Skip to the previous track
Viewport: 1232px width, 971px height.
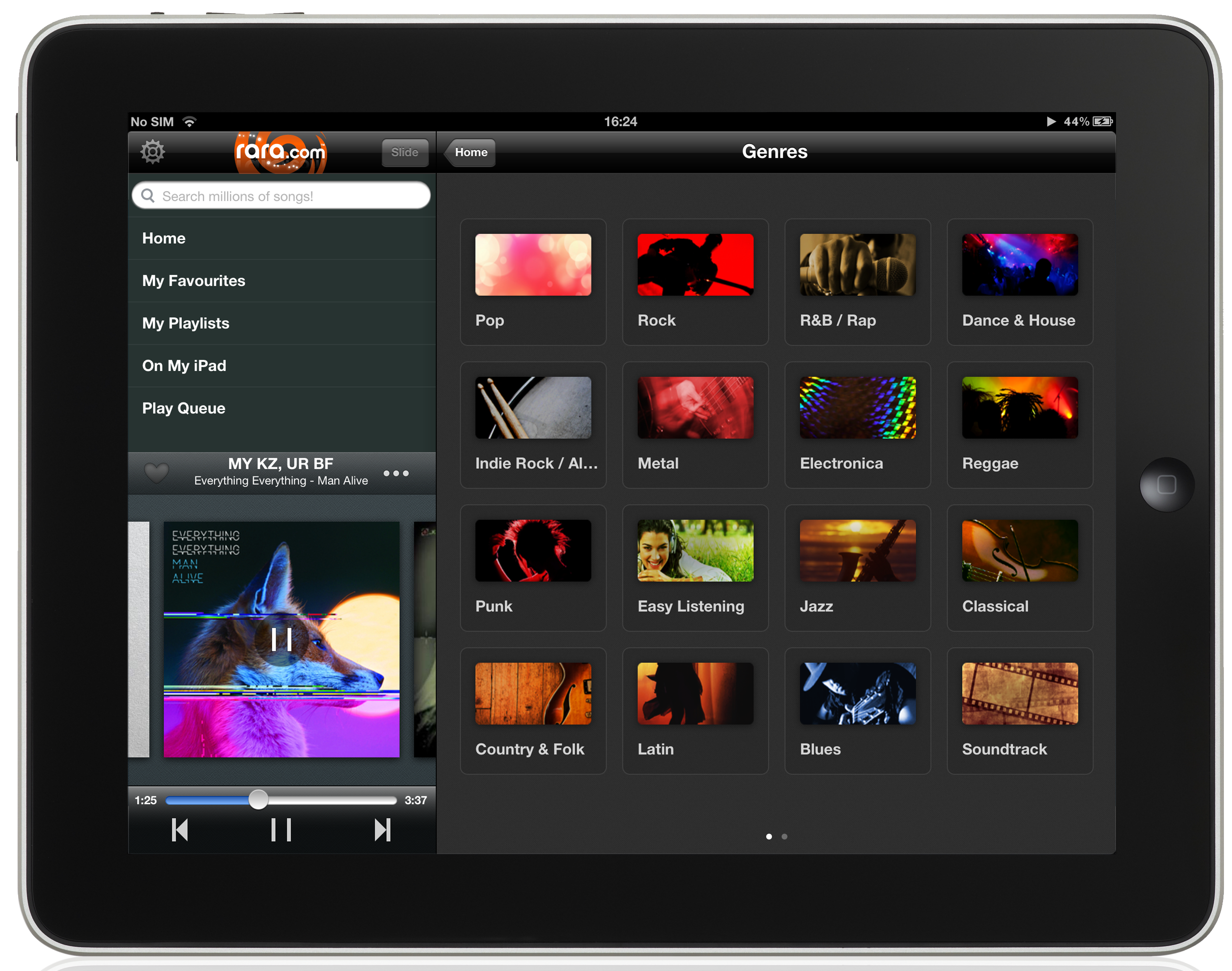[180, 830]
